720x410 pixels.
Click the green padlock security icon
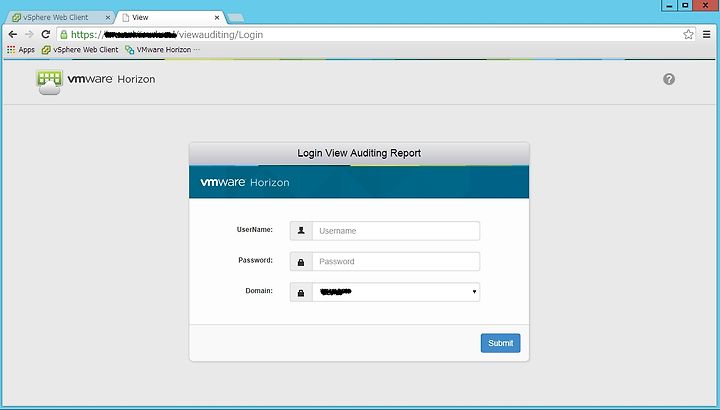(64, 34)
